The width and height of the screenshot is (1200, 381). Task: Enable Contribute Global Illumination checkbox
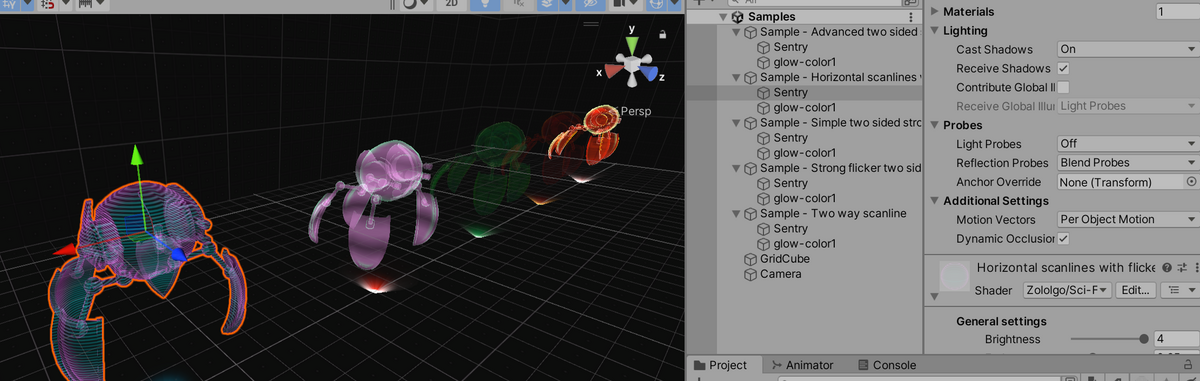pos(1064,87)
